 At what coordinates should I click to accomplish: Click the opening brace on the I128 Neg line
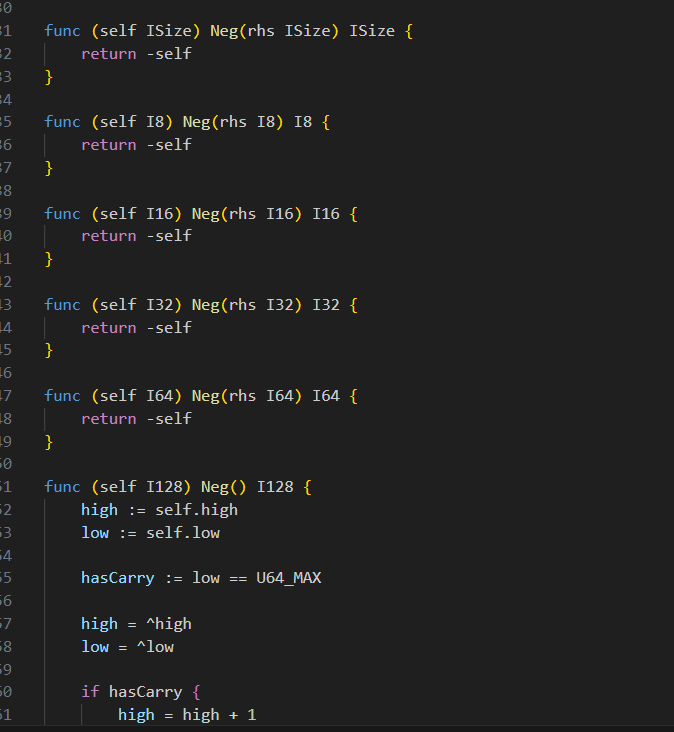(x=308, y=487)
